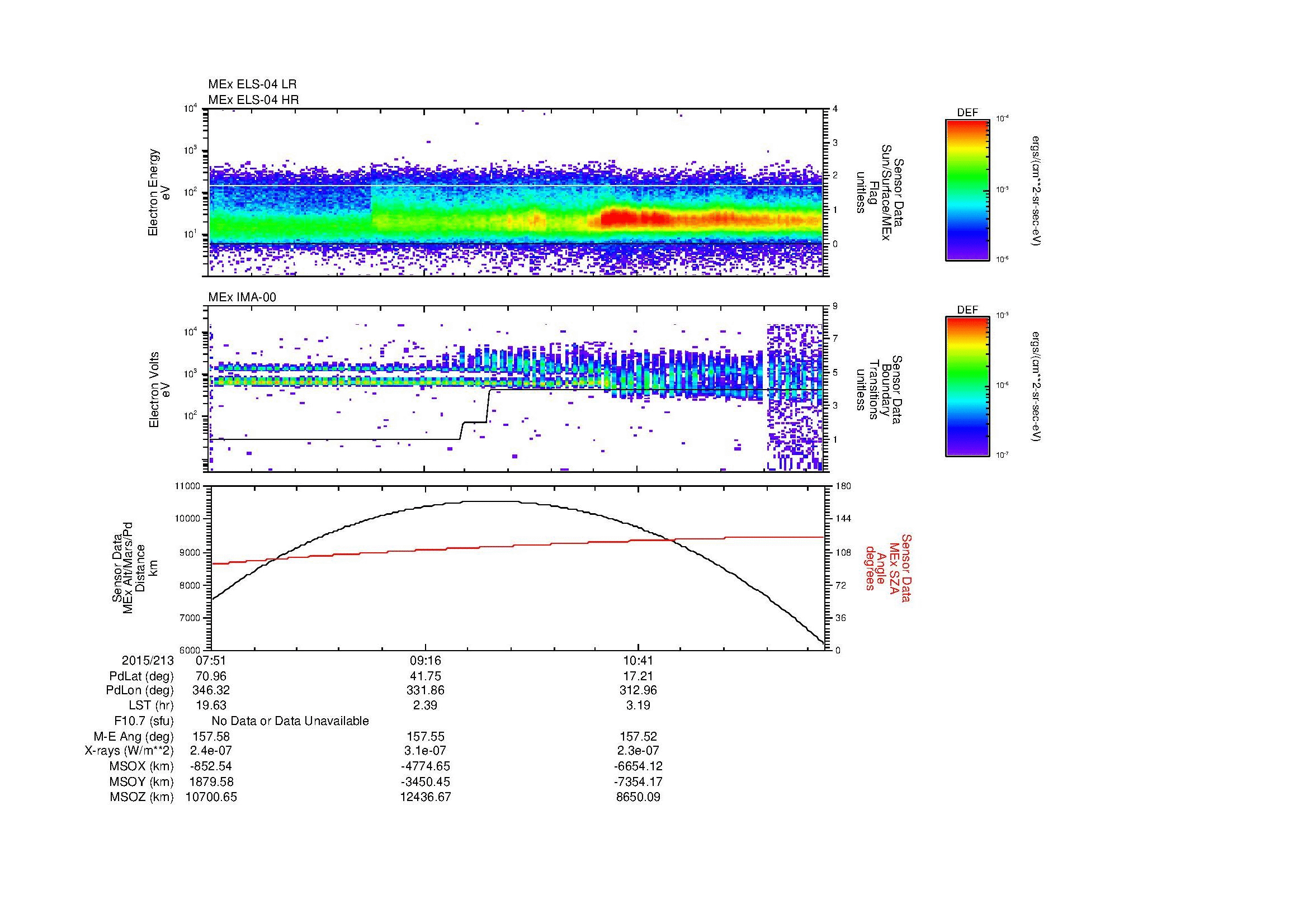The image size is (1308, 924).
Task: Click the 'PdLon (deg)' row label
Action: 140,690
